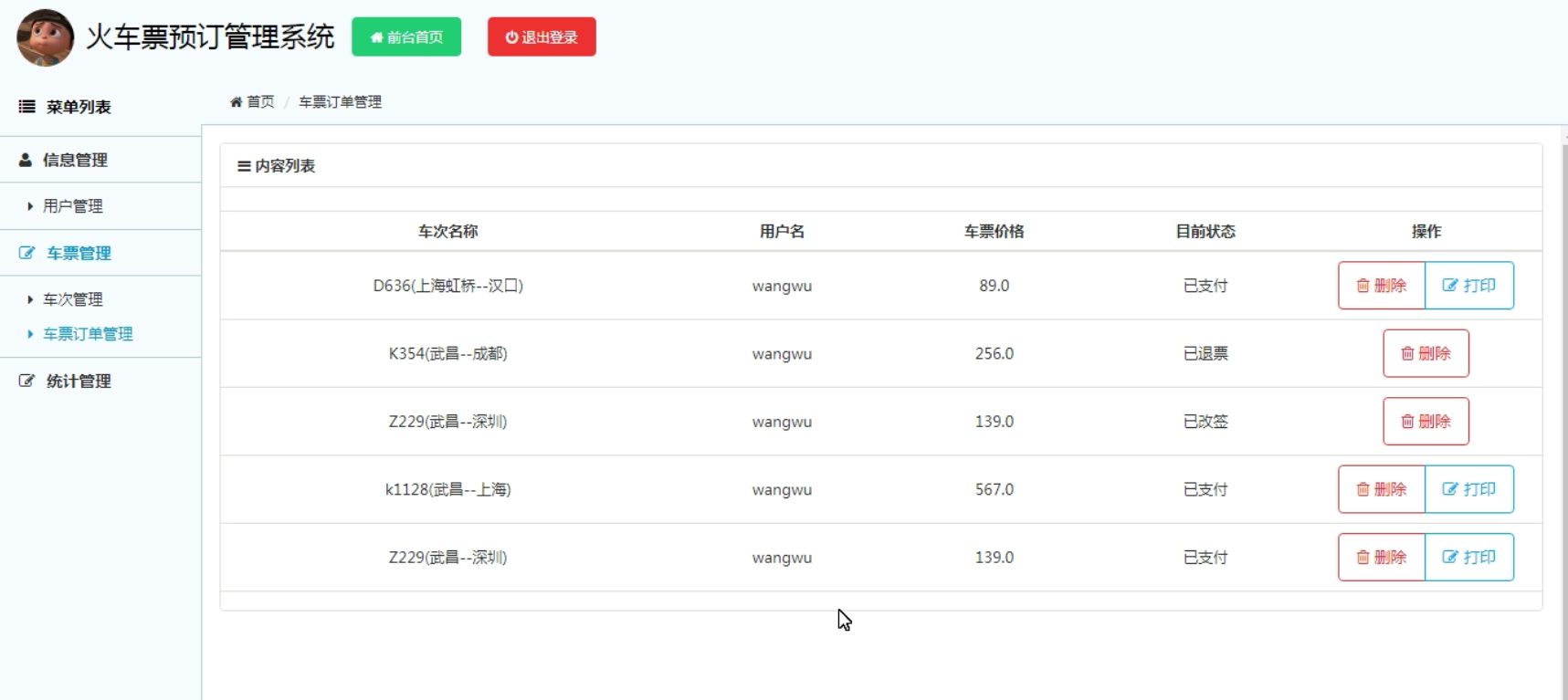Image resolution: width=1568 pixels, height=700 pixels.
Task: Print the D636 上海虹桥--汉口 ticket
Action: (x=1468, y=286)
